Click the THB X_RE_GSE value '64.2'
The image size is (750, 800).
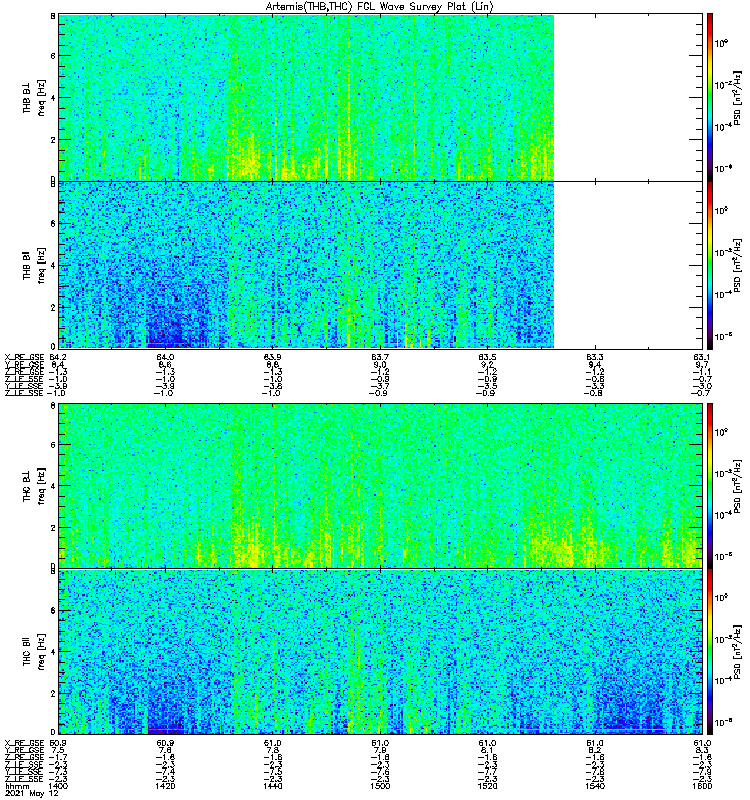pyautogui.click(x=59, y=357)
